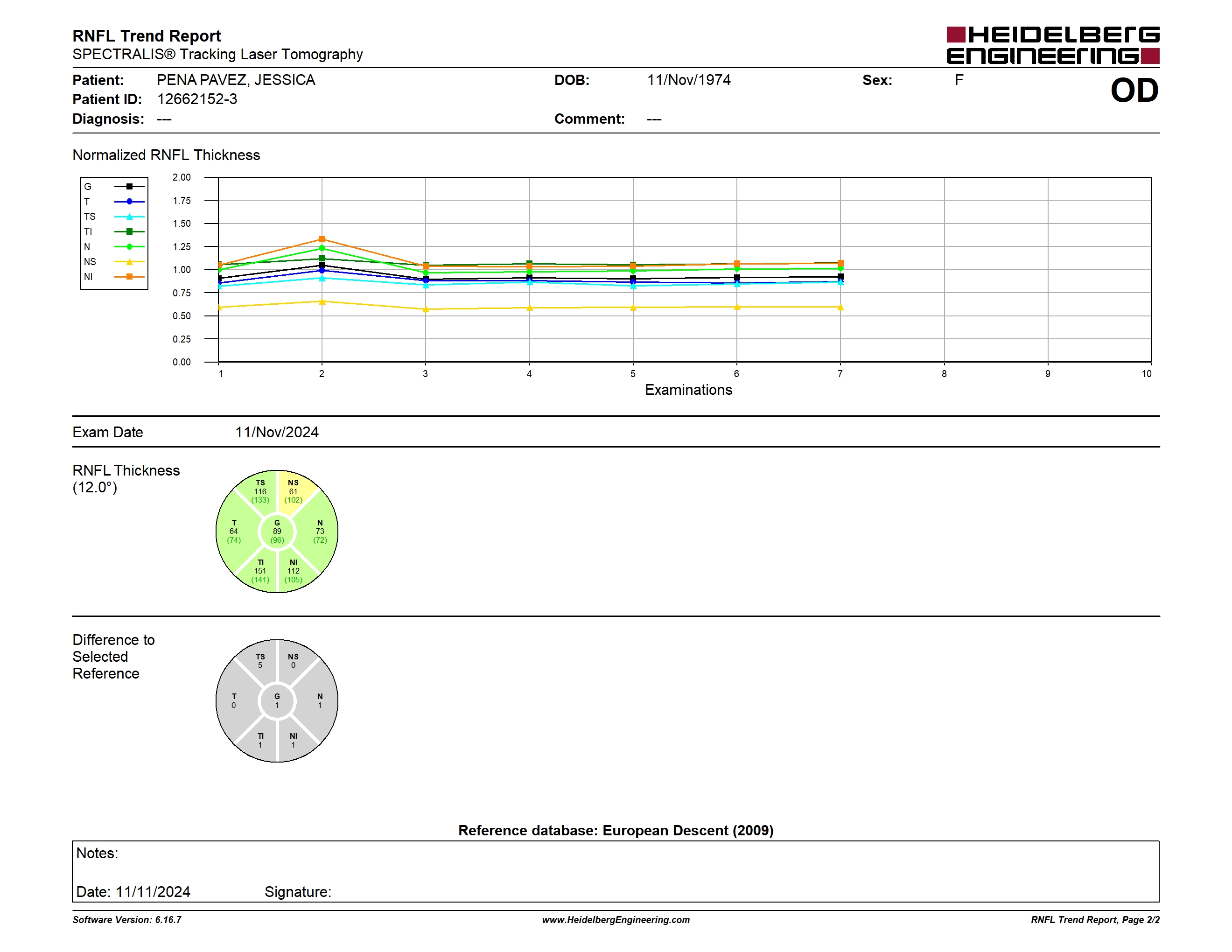The height and width of the screenshot is (952, 1232).
Task: Click patient name 'PENA PAVEZ, JESSICA'
Action: pos(236,80)
